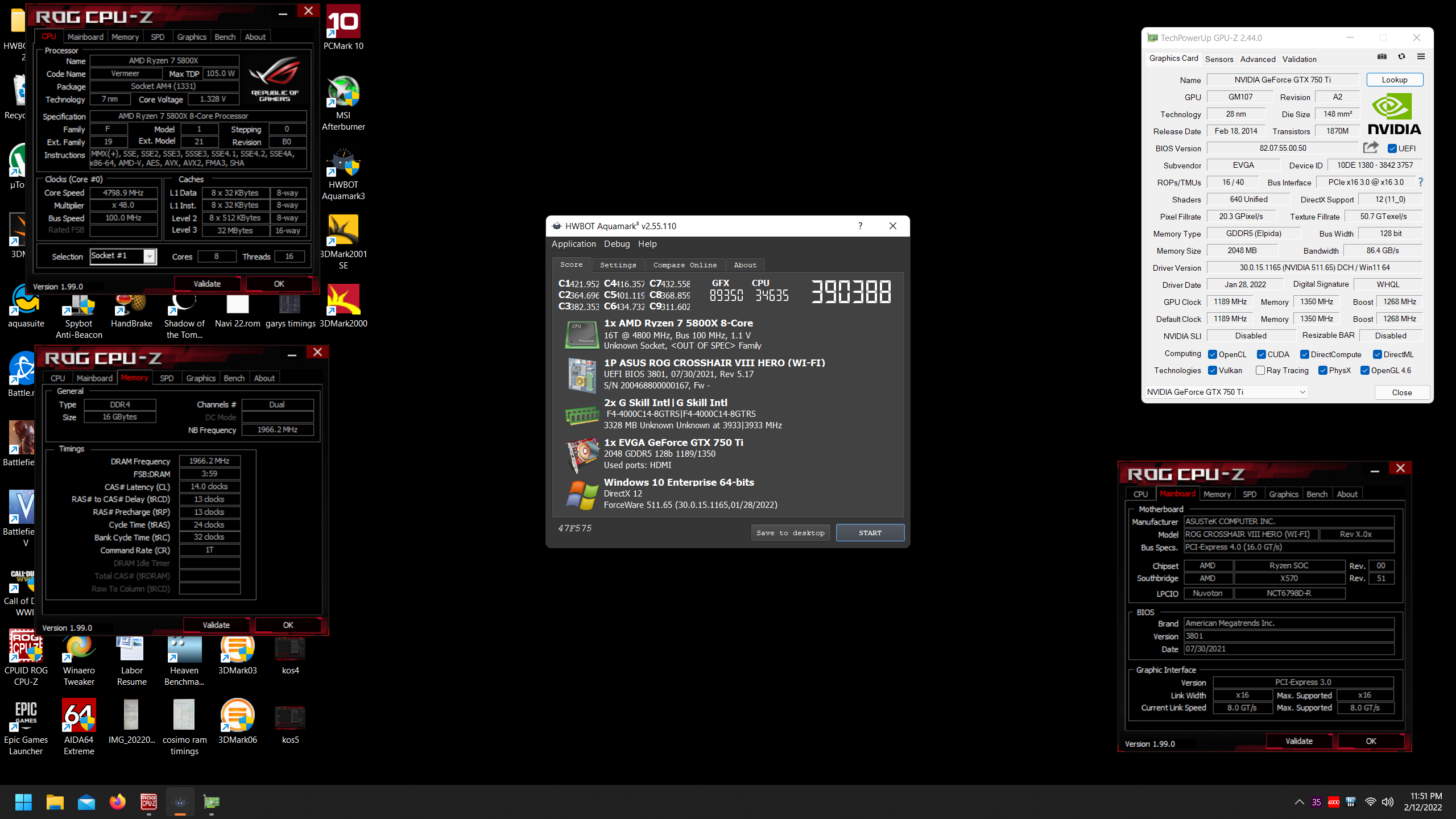Open Windows Start menu

pos(23,802)
